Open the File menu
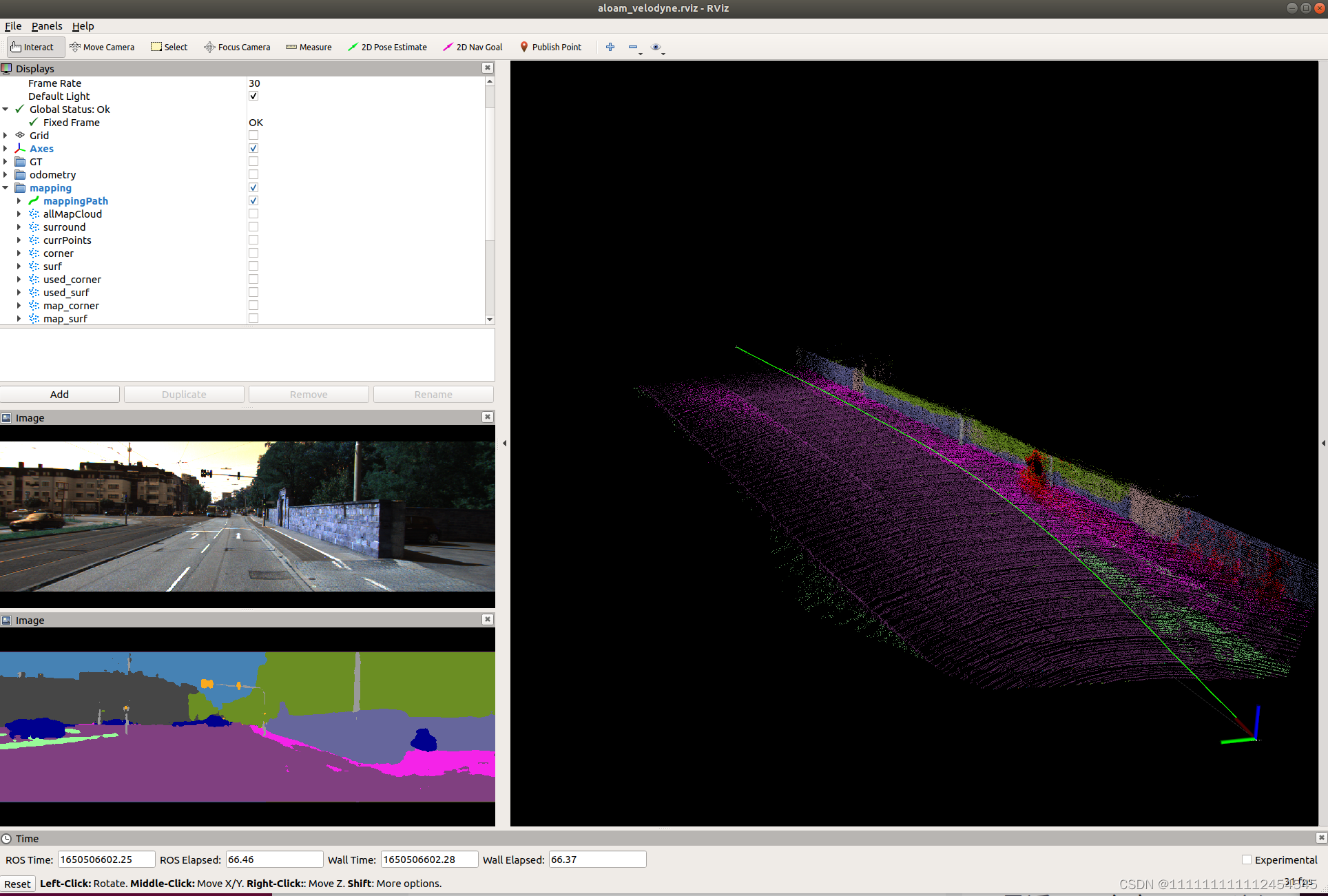Screen dimensions: 1328x896 pyautogui.click(x=13, y=26)
